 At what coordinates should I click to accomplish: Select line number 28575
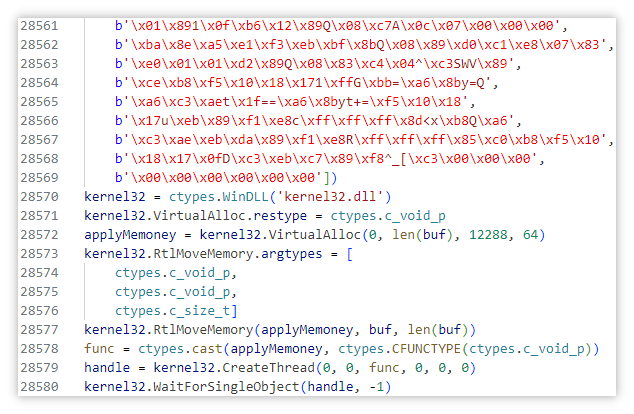(x=40, y=292)
